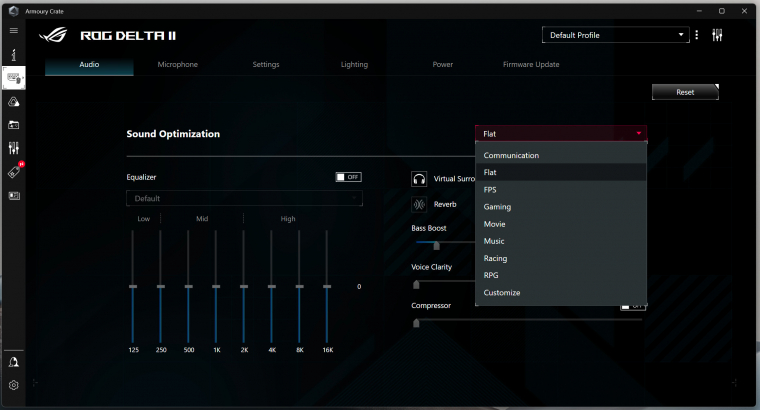The height and width of the screenshot is (410, 760).
Task: Click the Bass Boost slider handle
Action: tap(436, 245)
